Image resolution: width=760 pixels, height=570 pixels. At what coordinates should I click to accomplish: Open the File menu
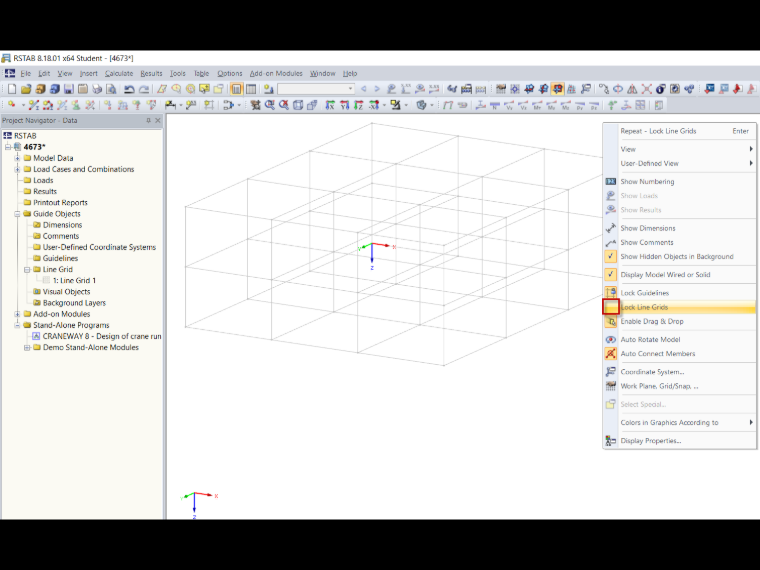pyautogui.click(x=25, y=74)
